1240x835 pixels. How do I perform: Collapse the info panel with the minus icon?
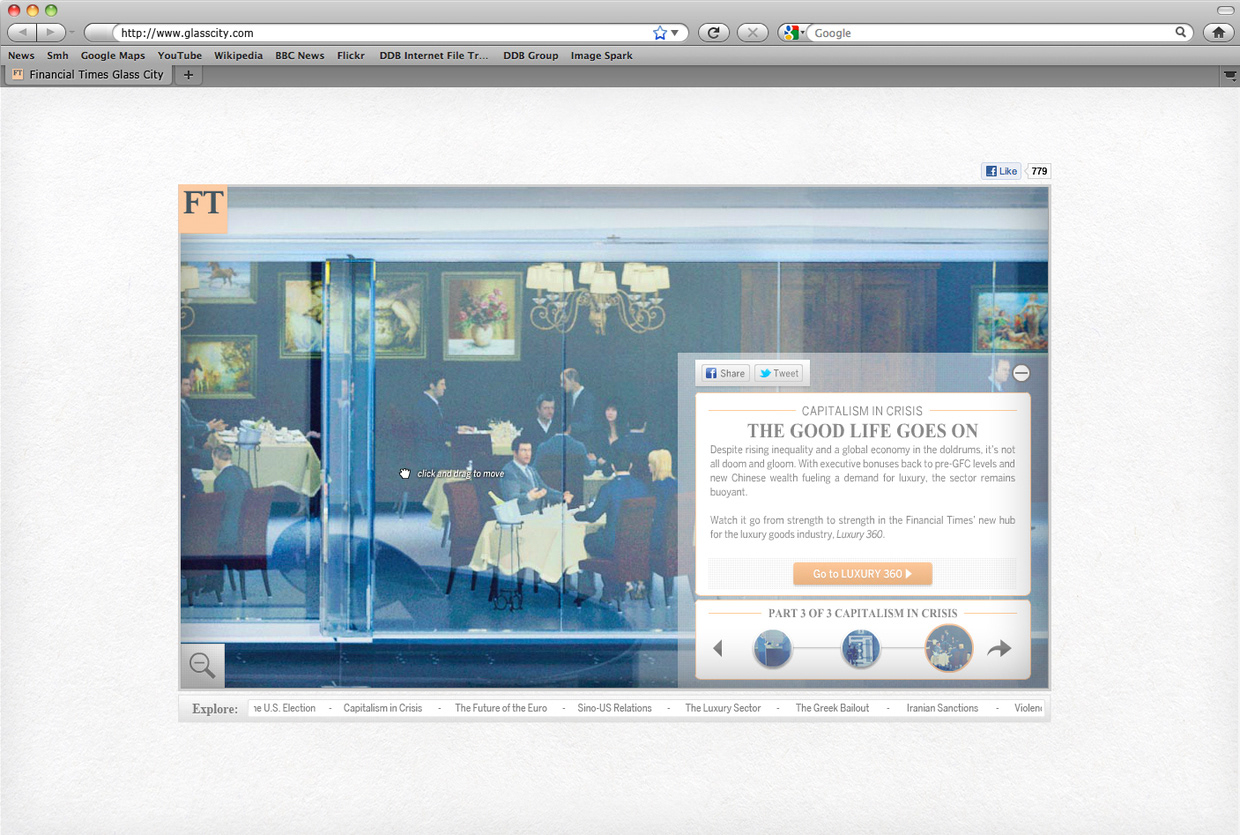pyautogui.click(x=1021, y=373)
